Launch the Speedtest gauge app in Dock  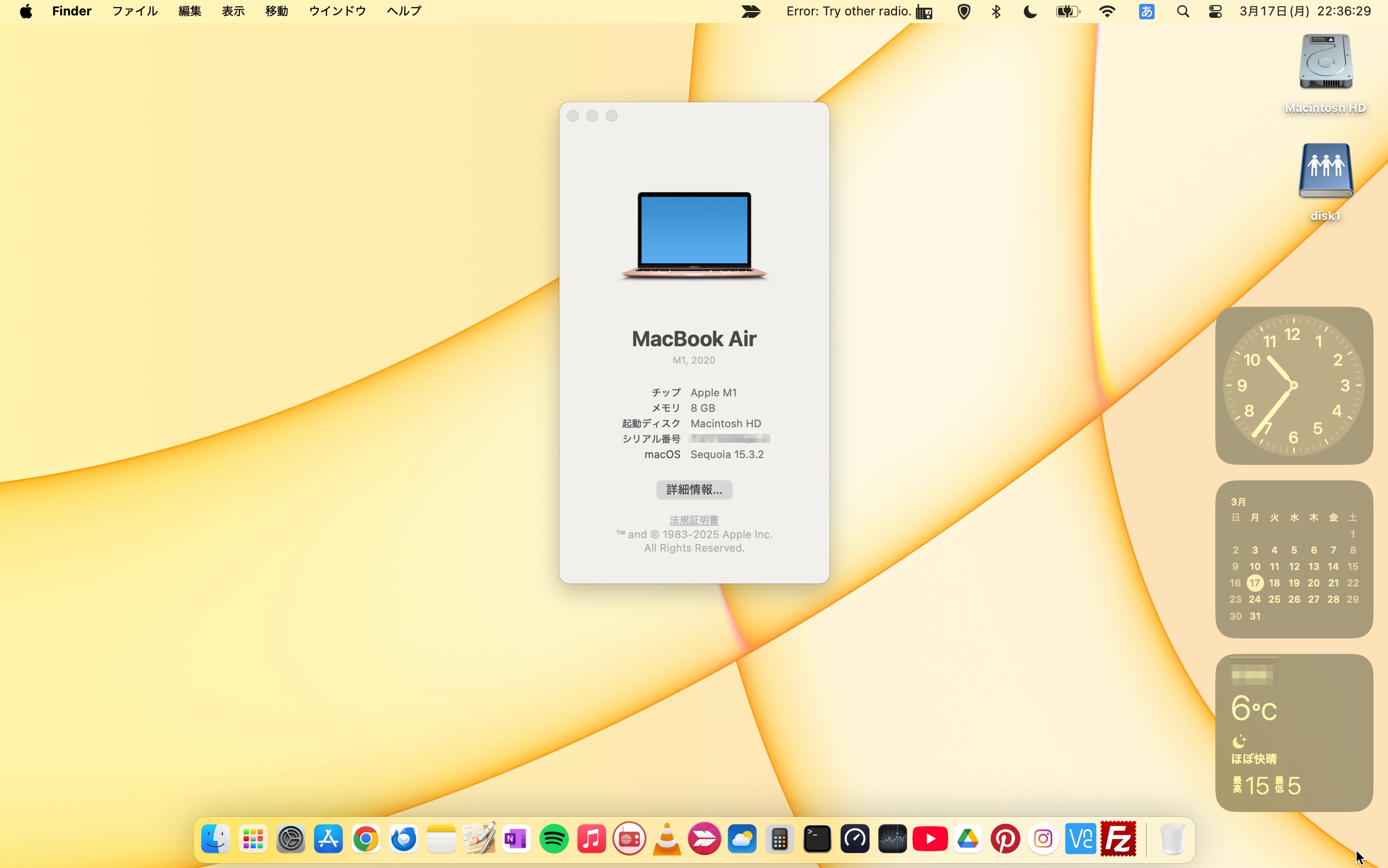click(x=855, y=839)
